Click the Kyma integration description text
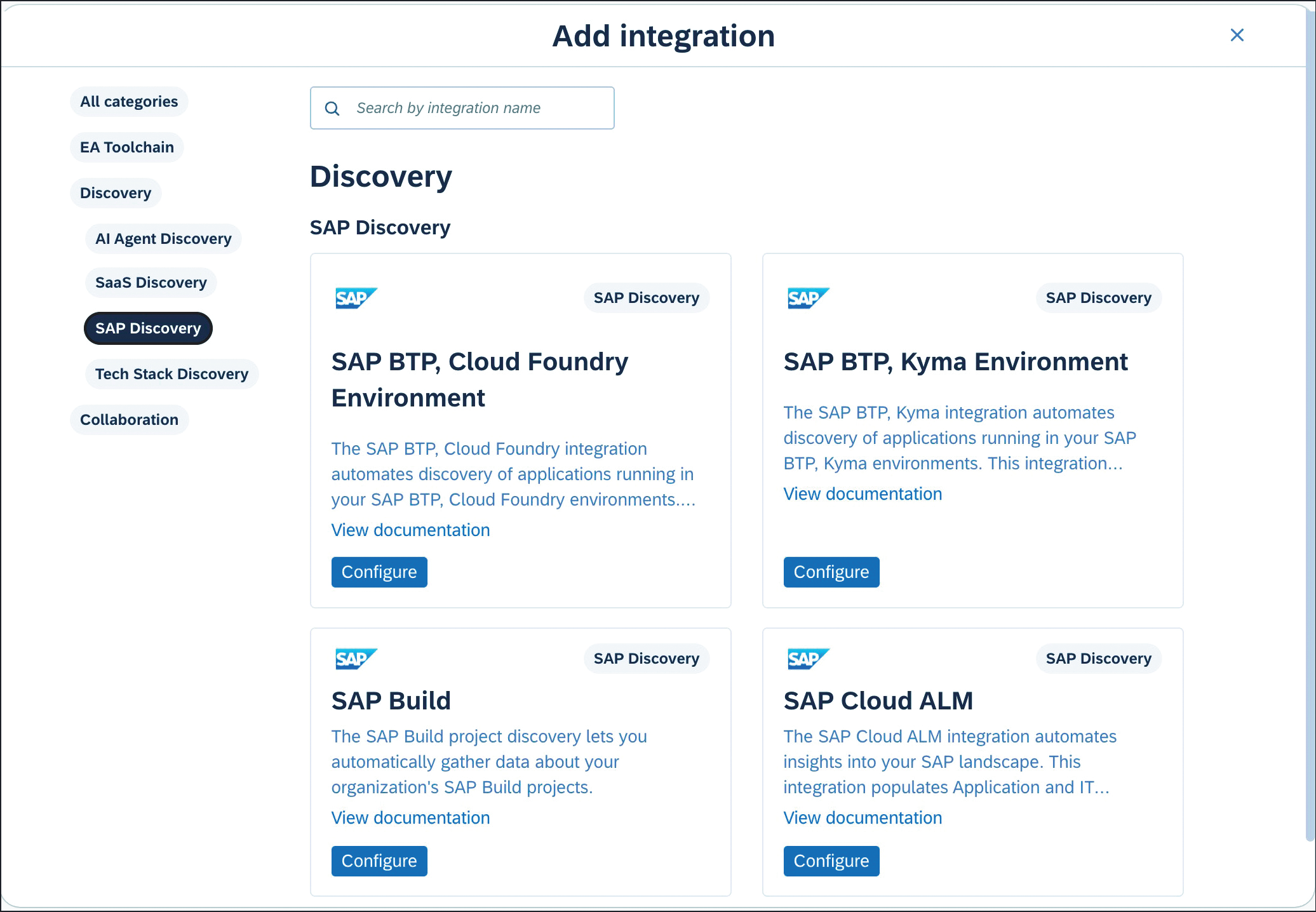 (960, 438)
